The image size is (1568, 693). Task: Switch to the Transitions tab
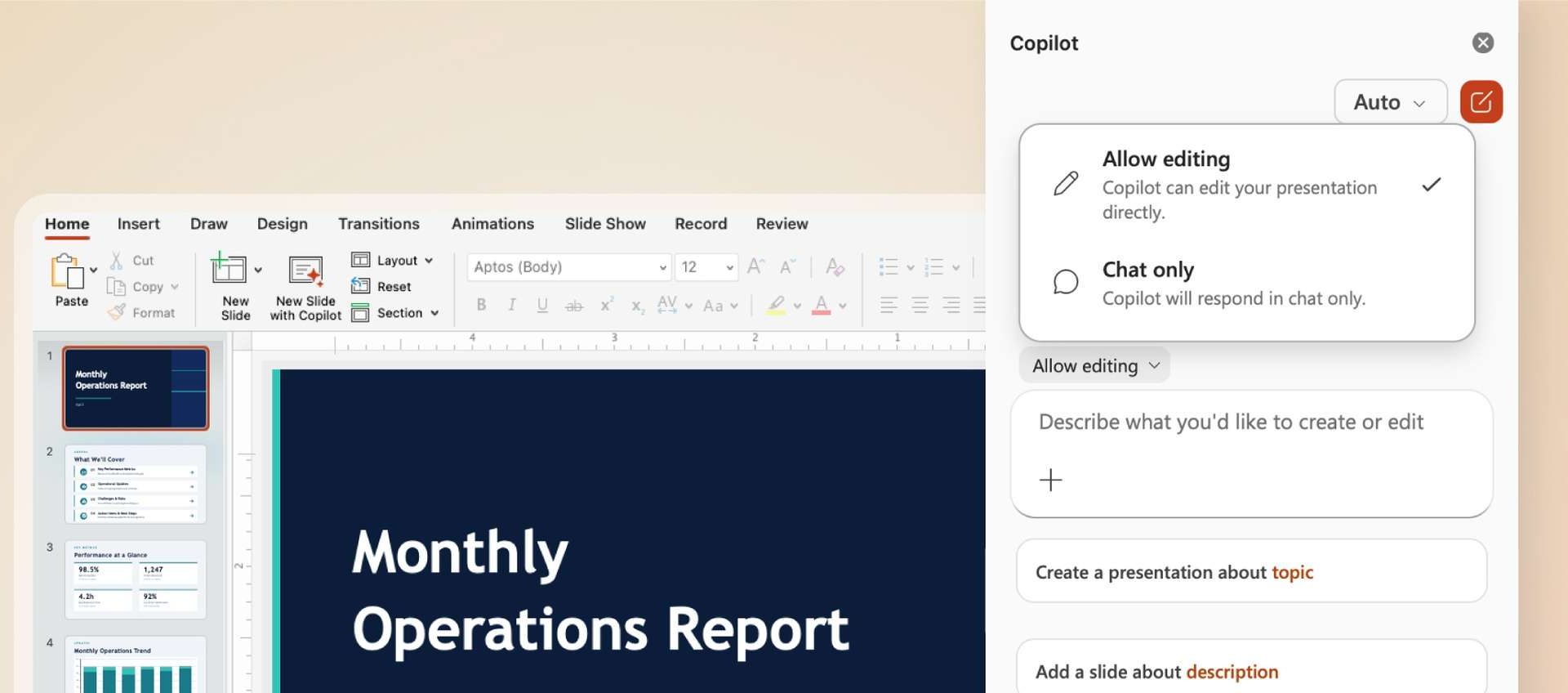(379, 224)
